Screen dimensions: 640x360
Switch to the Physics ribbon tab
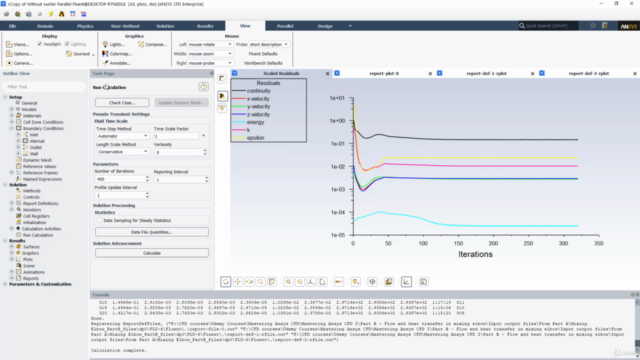click(85, 26)
